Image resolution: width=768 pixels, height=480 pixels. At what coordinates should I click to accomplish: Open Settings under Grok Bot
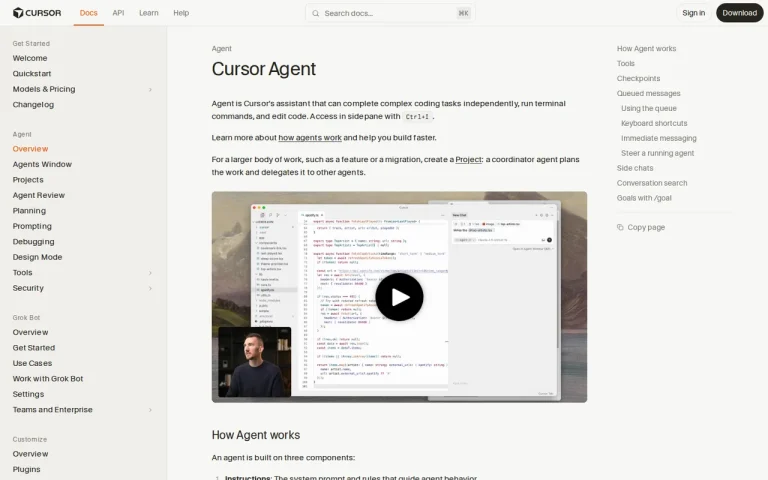click(x=28, y=394)
